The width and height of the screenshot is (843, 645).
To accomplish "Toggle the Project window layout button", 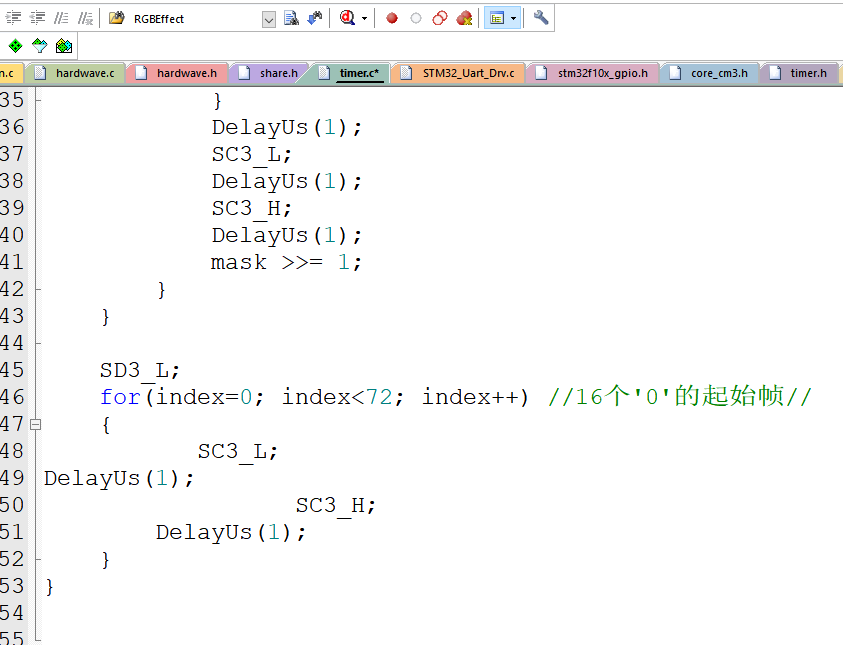I will click(x=497, y=19).
